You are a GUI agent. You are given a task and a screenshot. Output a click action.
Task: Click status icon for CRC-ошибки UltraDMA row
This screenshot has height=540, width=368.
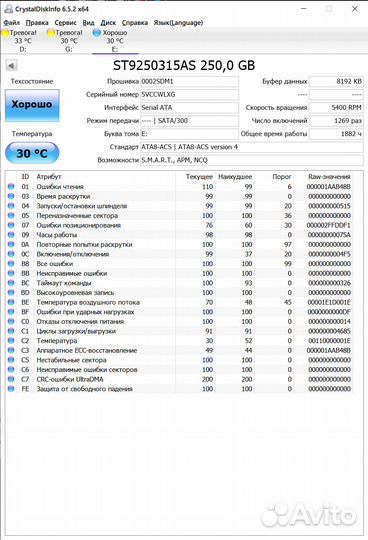[x=11, y=380]
